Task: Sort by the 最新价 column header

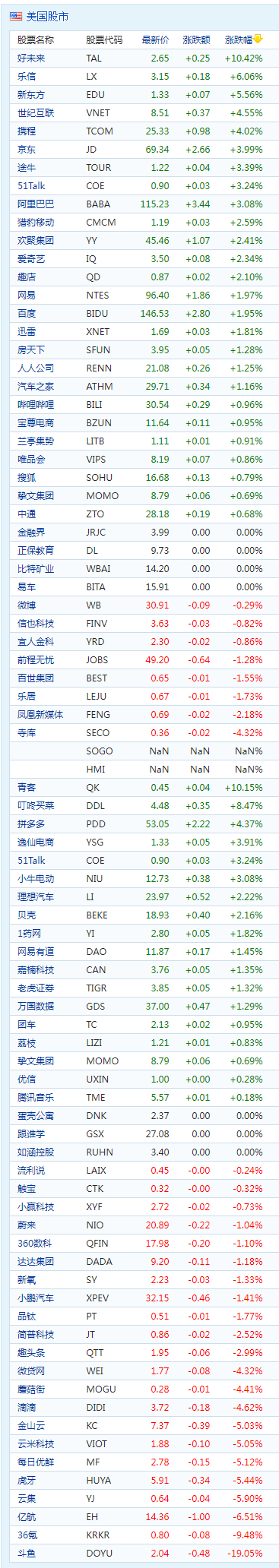Action: [155, 40]
